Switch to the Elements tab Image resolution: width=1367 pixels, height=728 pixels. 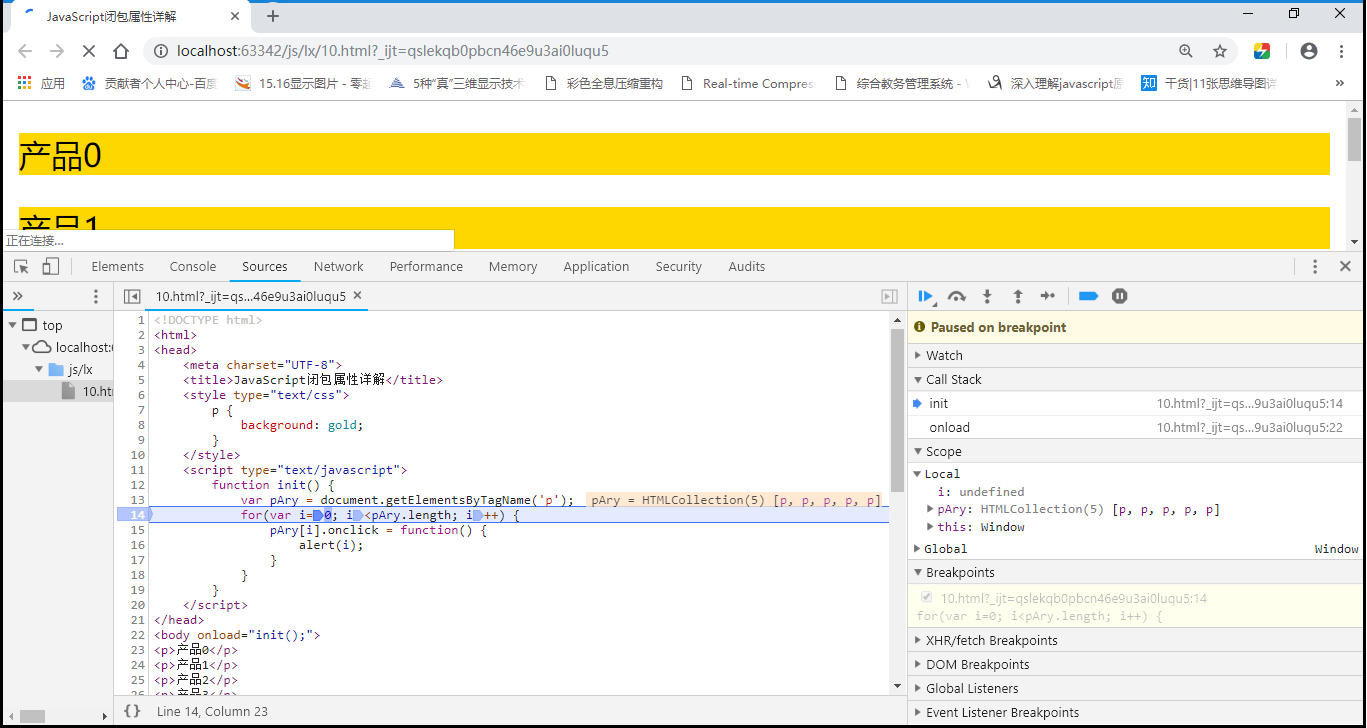point(118,267)
